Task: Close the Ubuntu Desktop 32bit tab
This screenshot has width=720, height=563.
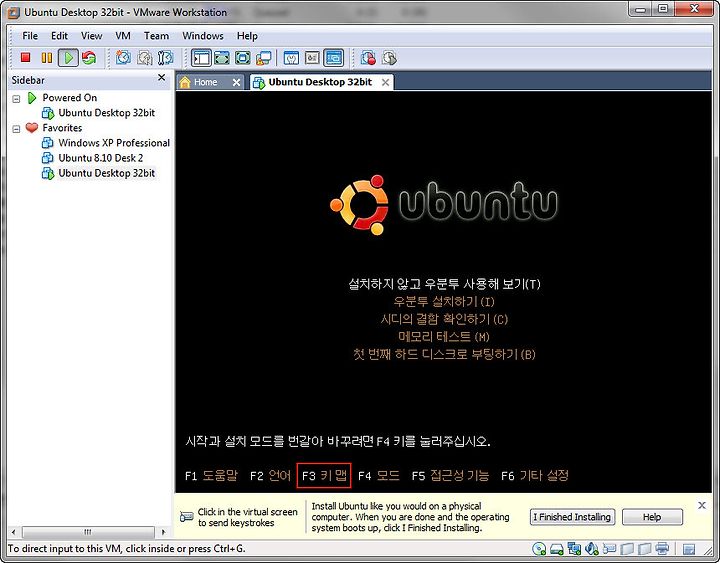Action: pos(386,83)
